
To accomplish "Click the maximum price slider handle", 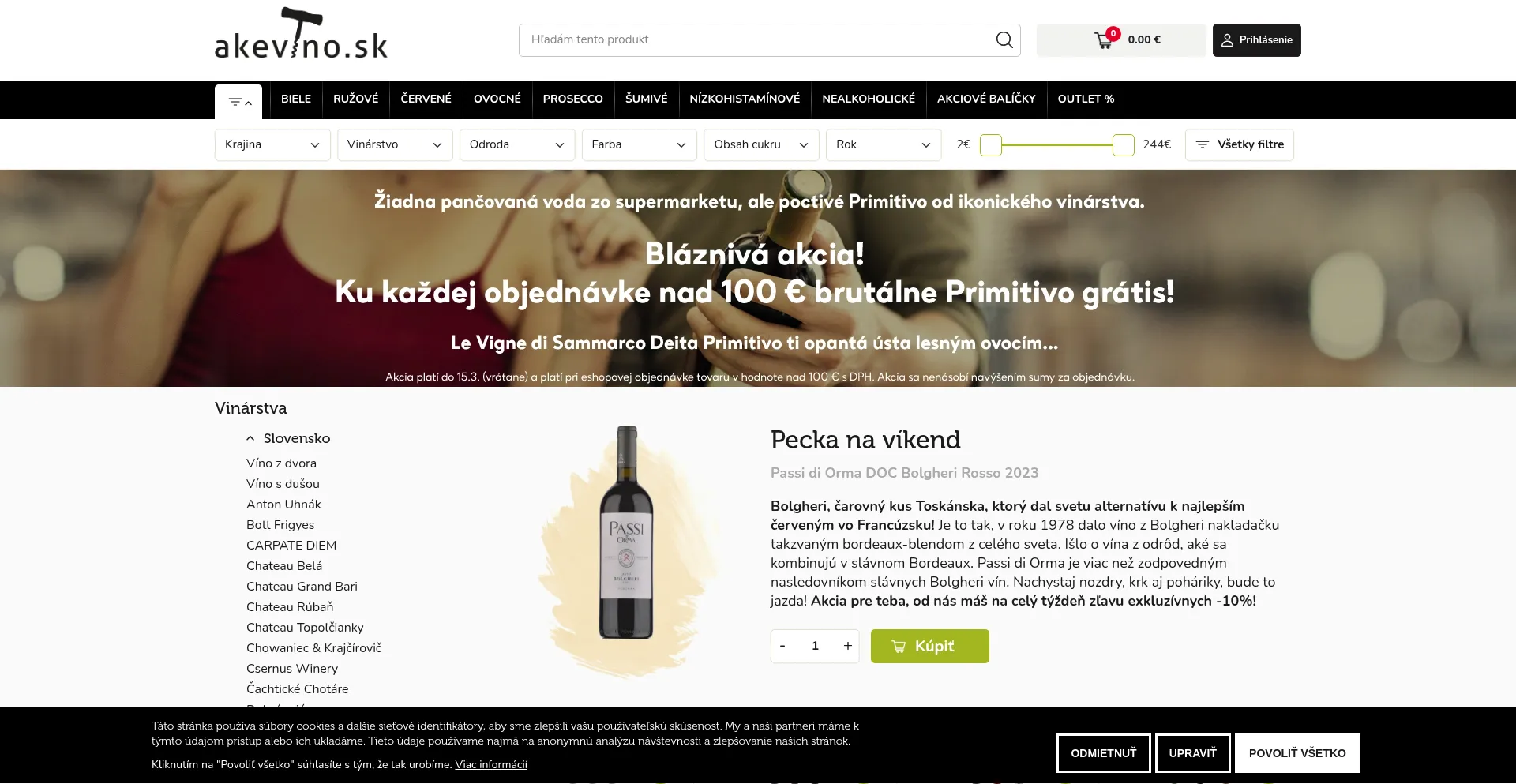I will [x=1123, y=144].
